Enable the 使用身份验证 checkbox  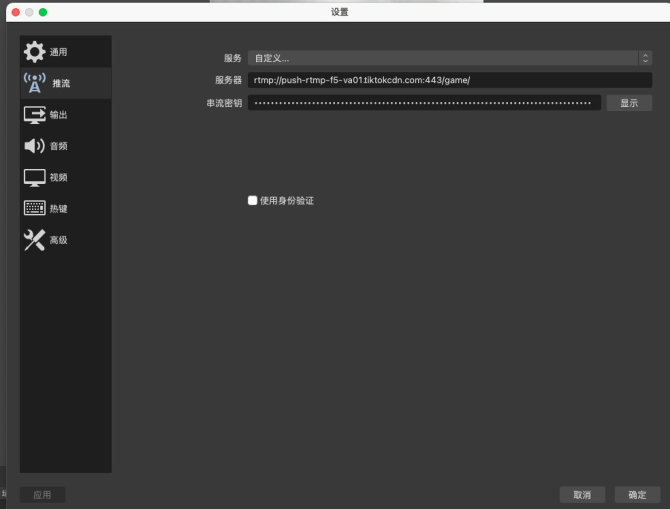pyautogui.click(x=253, y=200)
